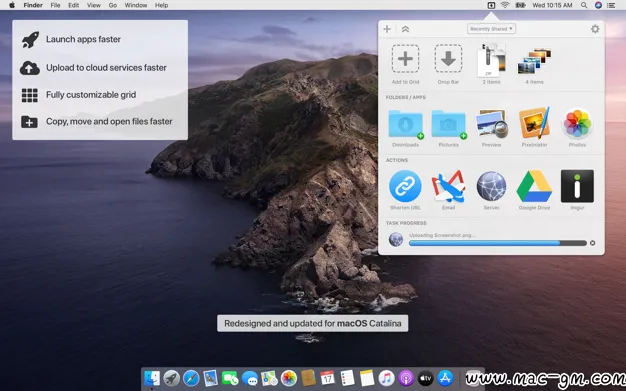The image size is (626, 391).
Task: Cancel the Screenshot.png upload task
Action: [592, 243]
